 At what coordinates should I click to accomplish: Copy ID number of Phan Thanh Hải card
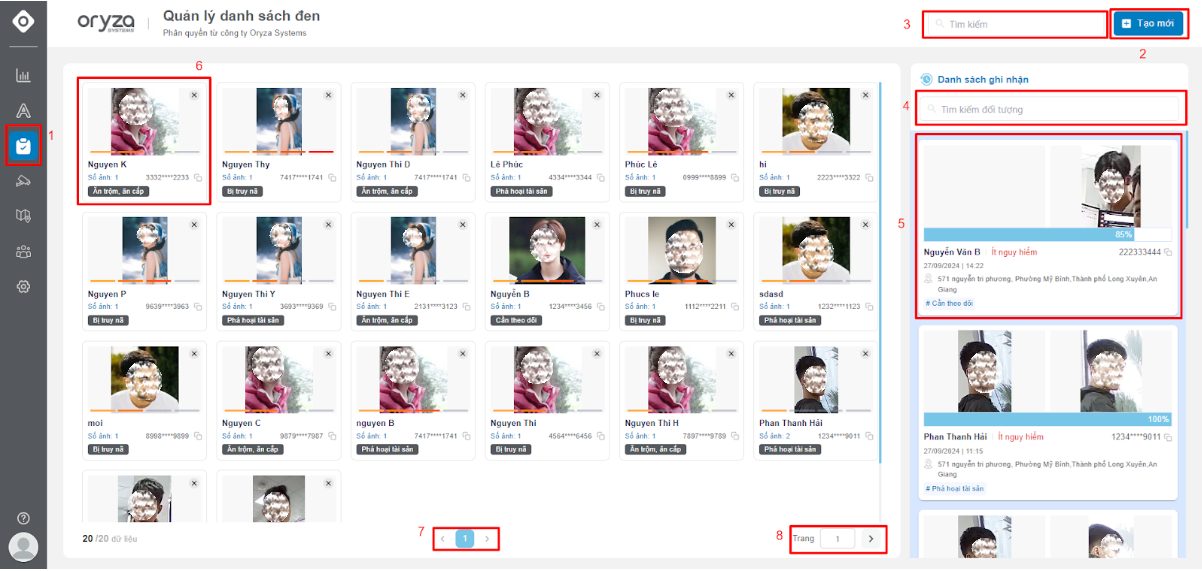[869, 436]
